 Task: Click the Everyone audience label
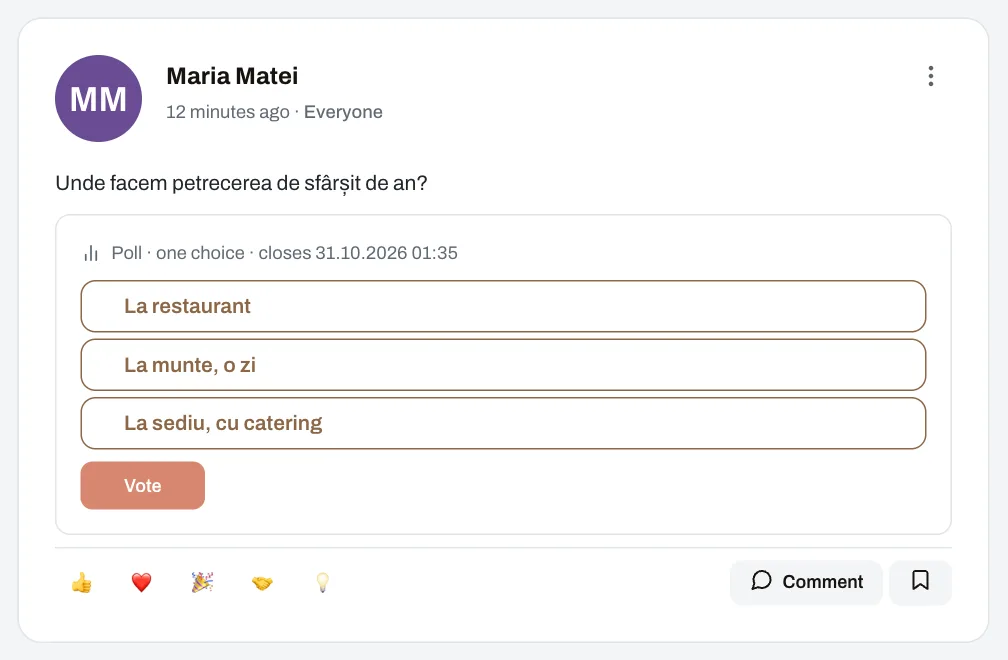click(343, 112)
